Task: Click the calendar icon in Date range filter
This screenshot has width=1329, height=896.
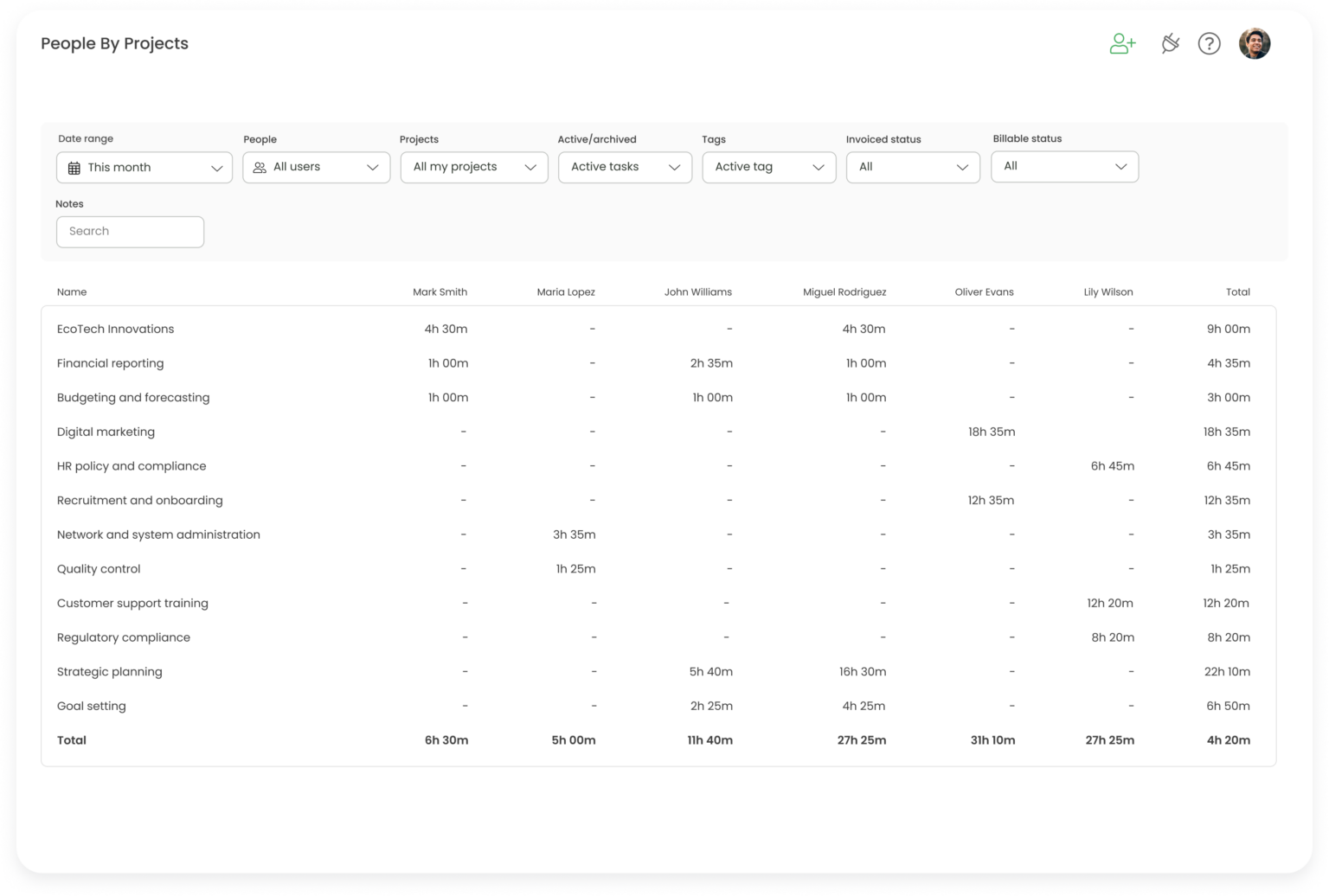Action: tap(74, 167)
